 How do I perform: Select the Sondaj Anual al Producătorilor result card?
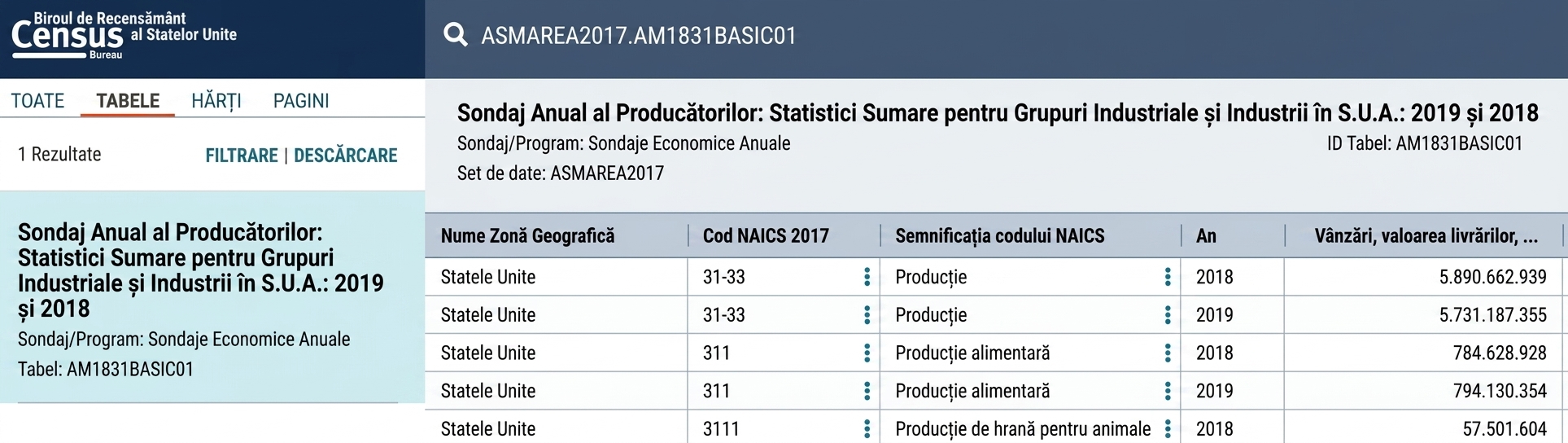coord(212,297)
